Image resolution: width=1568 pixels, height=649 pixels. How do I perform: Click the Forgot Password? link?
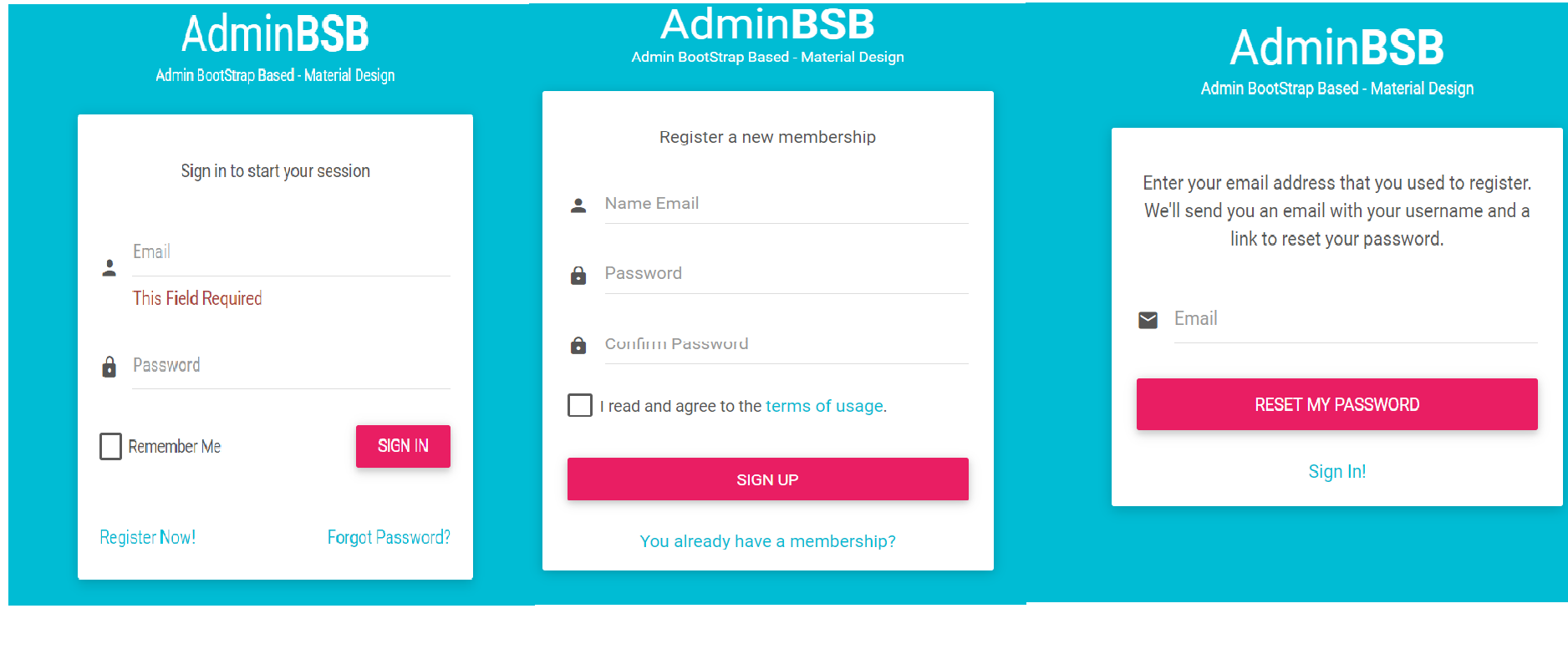[x=389, y=537]
